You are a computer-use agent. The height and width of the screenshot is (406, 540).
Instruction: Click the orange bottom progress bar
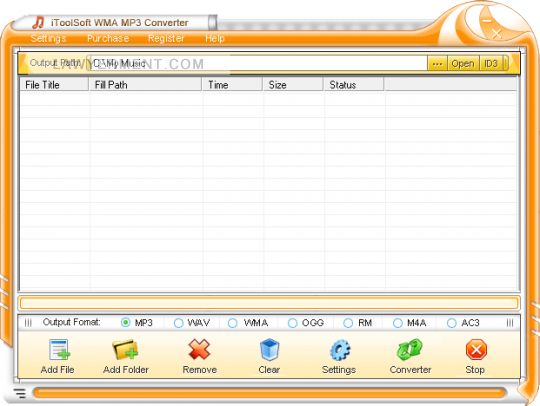coord(270,393)
